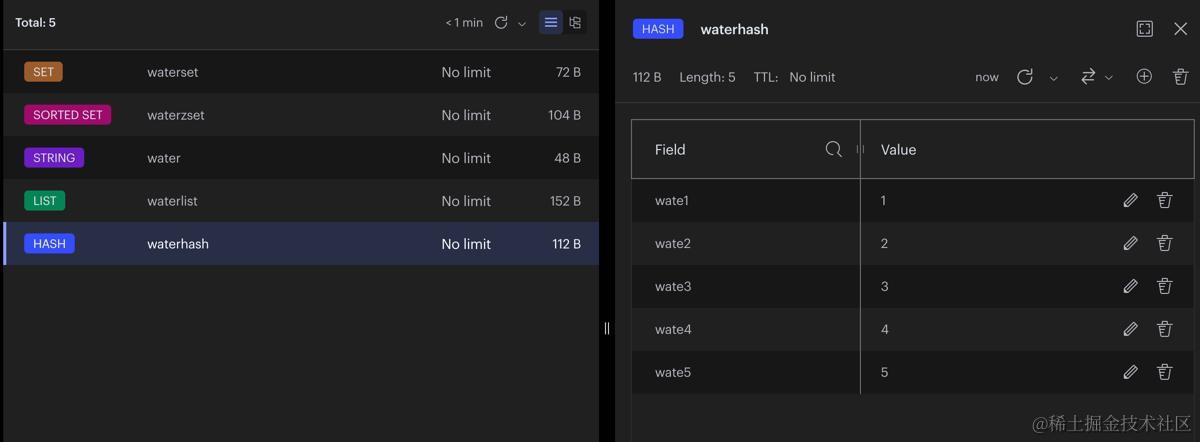1200x442 pixels.
Task: Click the TTL No limit value
Action: pos(812,77)
